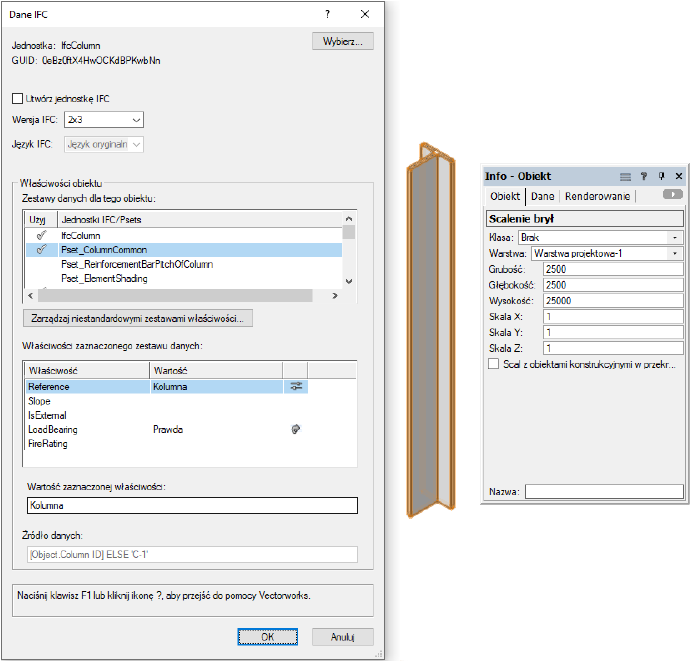
Task: Open the Info palette hamburger menu
Action: pyautogui.click(x=626, y=176)
